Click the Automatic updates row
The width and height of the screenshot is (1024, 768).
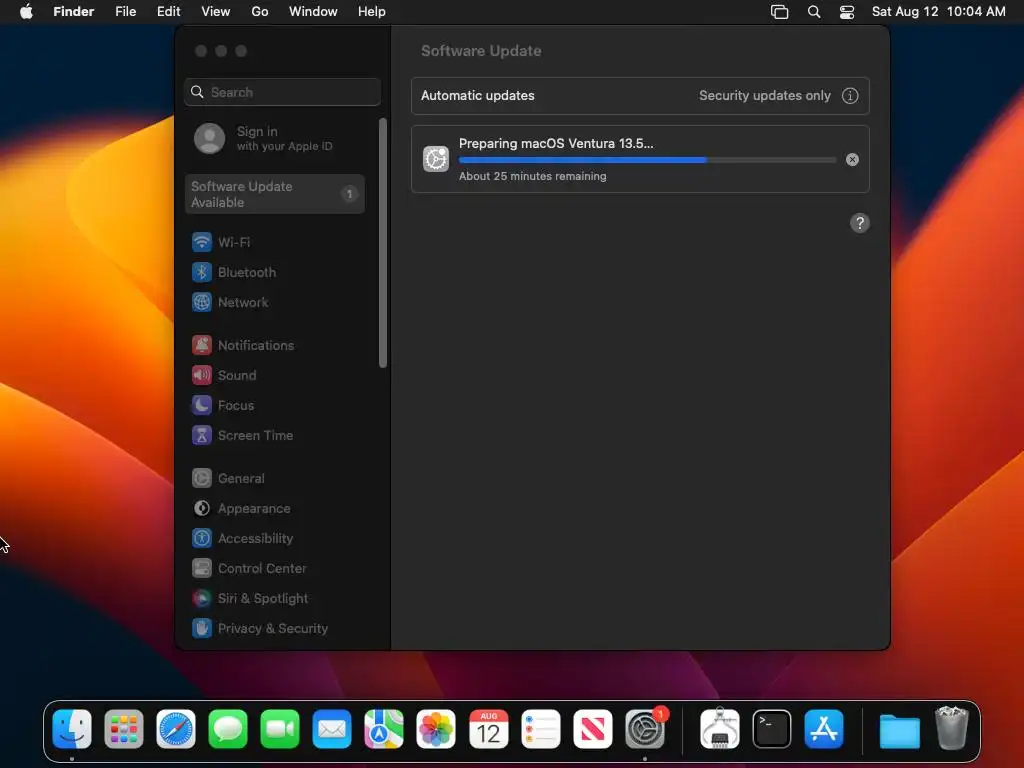[640, 96]
